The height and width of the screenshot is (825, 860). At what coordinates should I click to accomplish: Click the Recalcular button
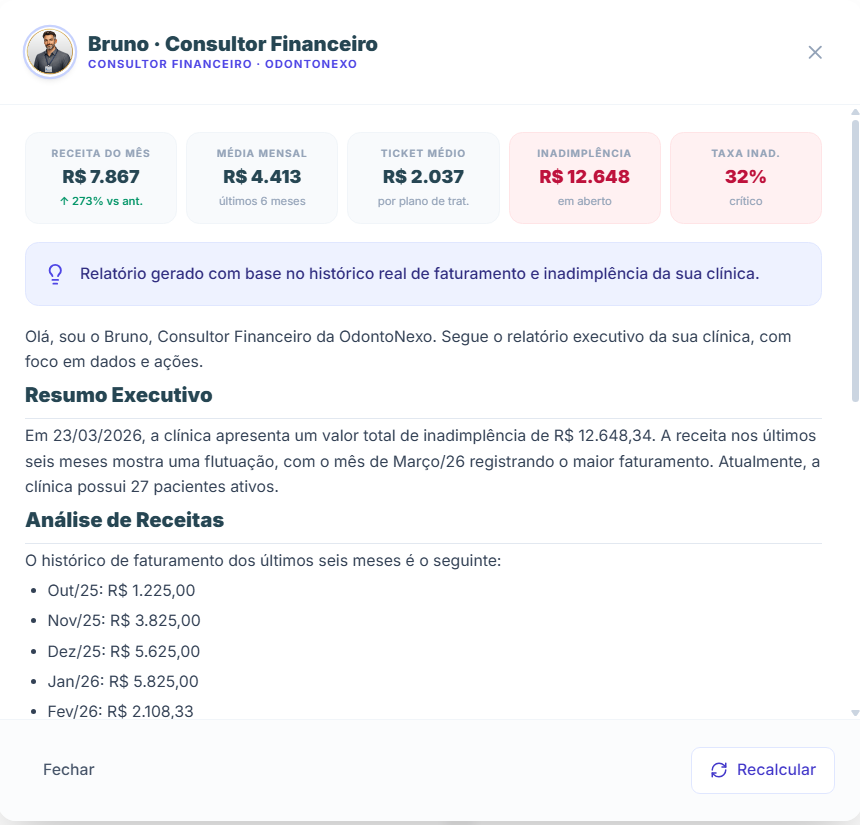tap(762, 770)
